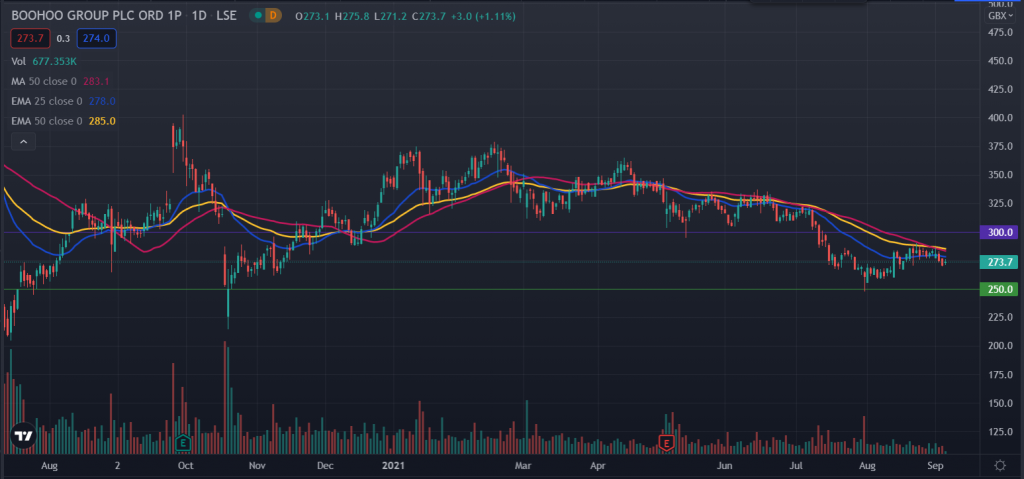
Task: Click the 0.3 spread value
Action: (x=63, y=39)
